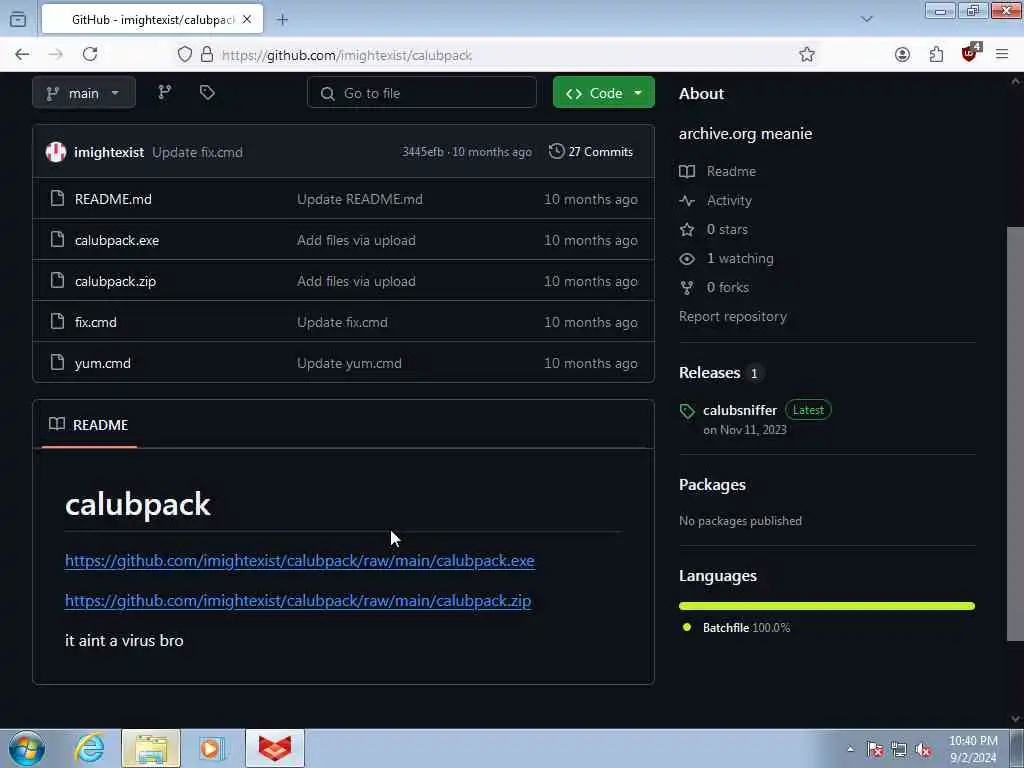Image resolution: width=1024 pixels, height=768 pixels.
Task: Open the yum.cmd file
Action: (103, 363)
